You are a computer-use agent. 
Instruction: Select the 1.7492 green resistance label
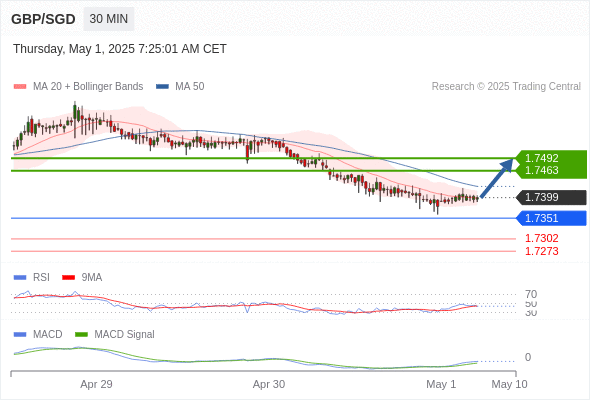(x=541, y=158)
